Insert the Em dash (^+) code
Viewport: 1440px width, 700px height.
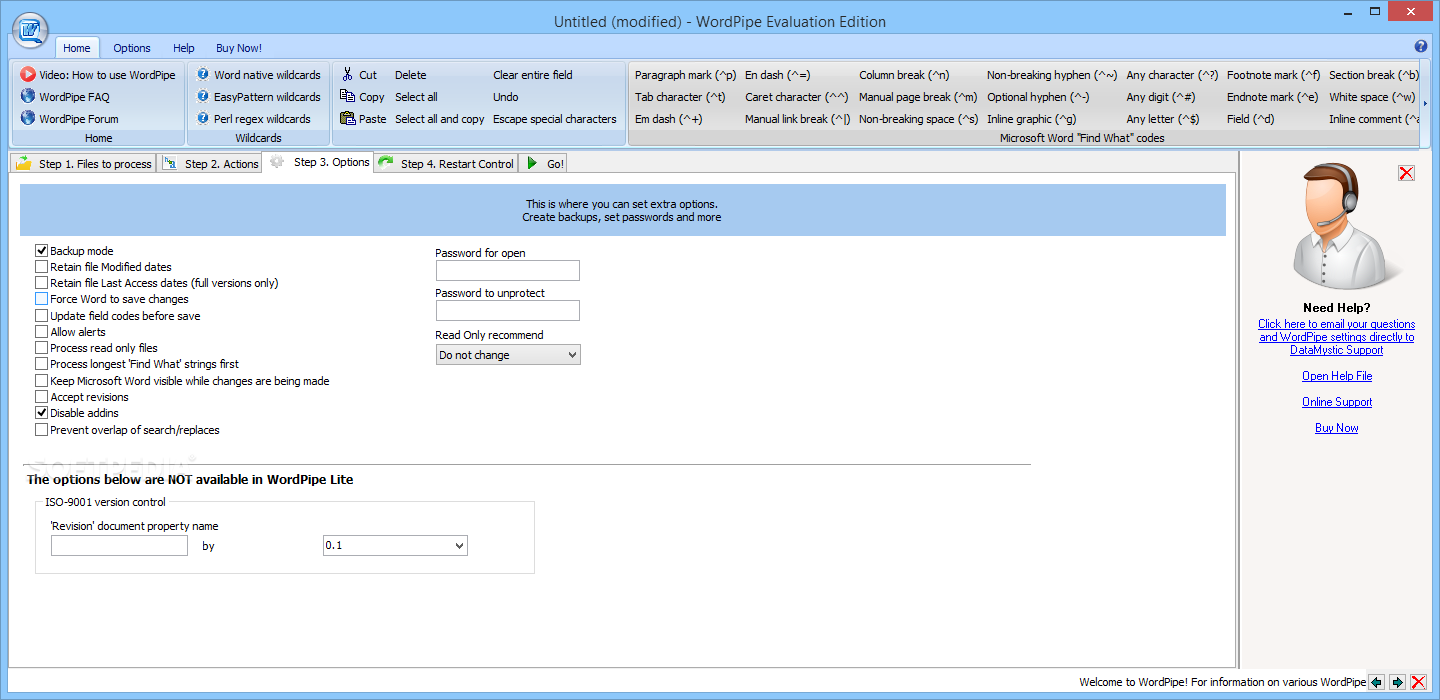pos(669,119)
